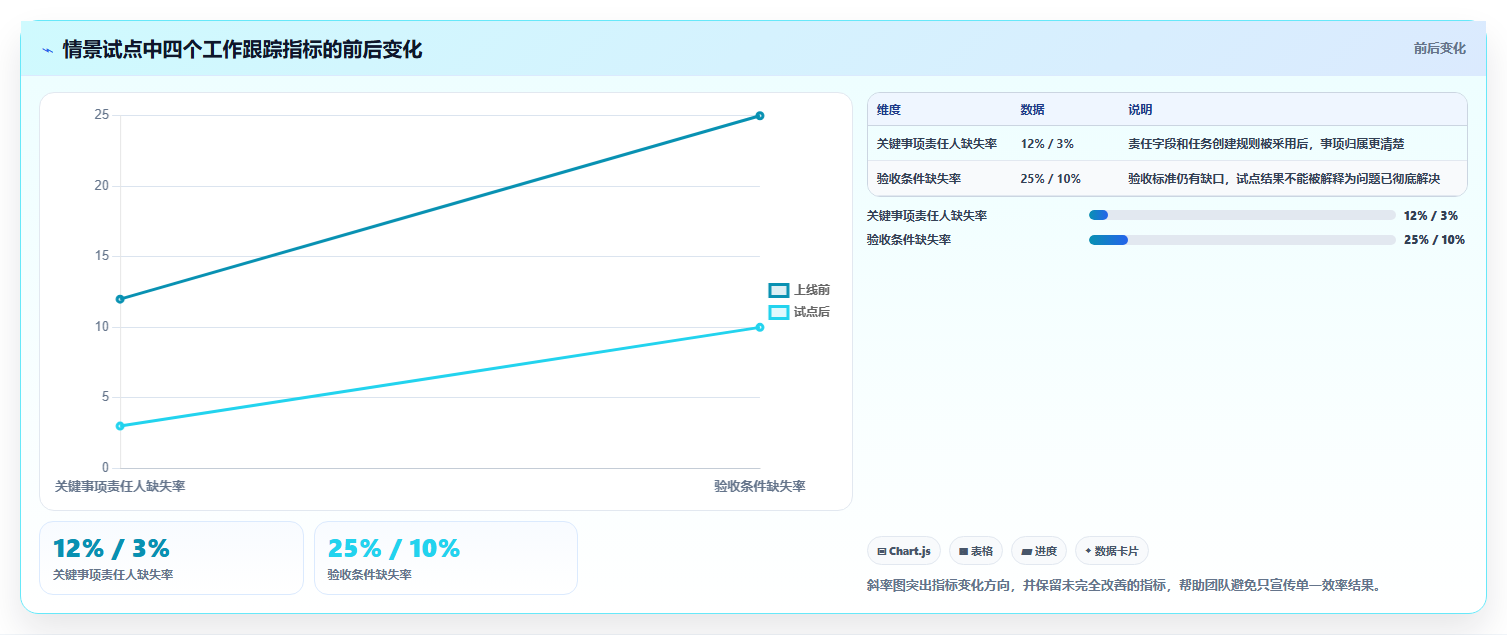
Task: Click the y-axis label 25
Action: tap(101, 115)
